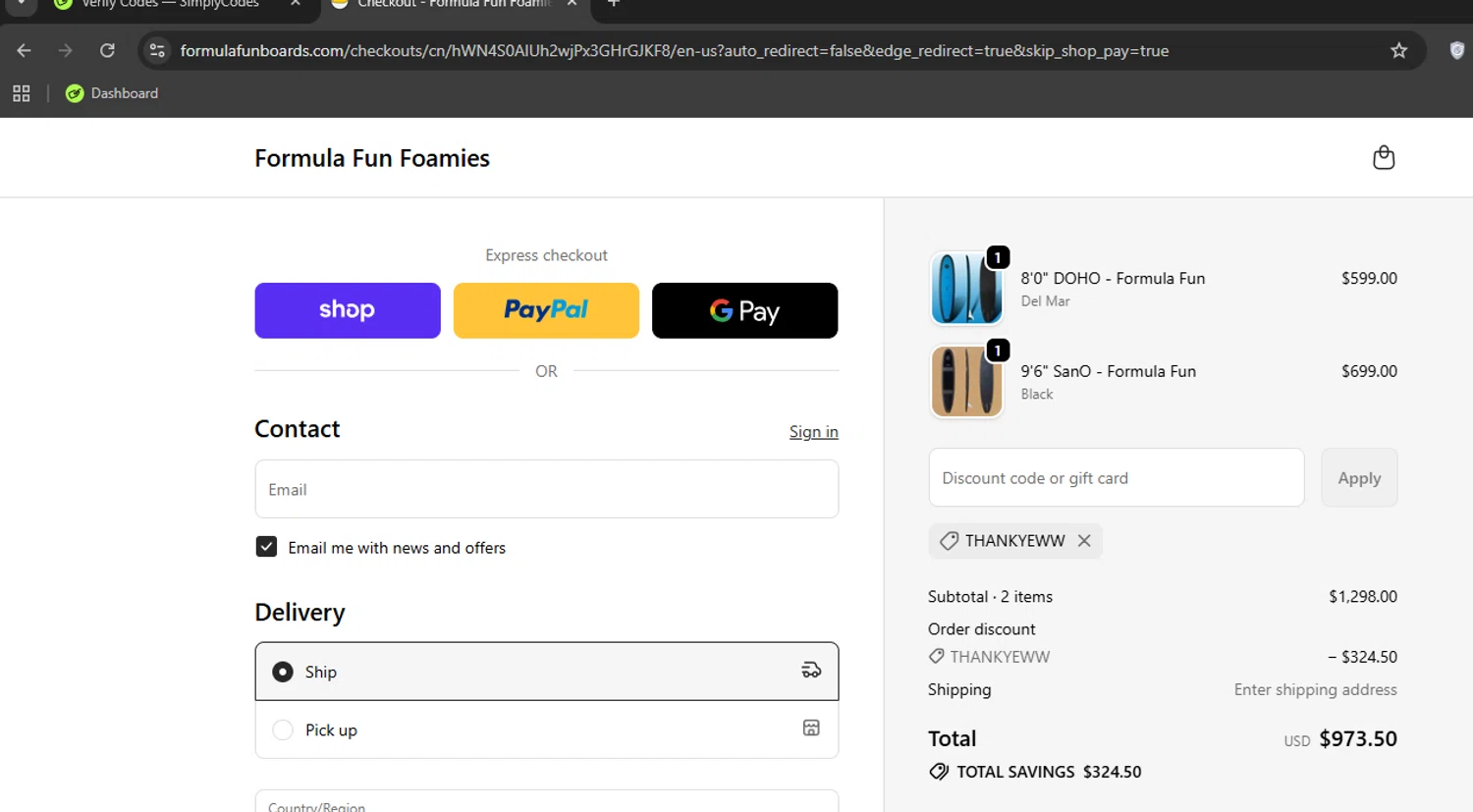Open the shield extension icon
Screen dimensions: 1473x812
(x=1457, y=50)
